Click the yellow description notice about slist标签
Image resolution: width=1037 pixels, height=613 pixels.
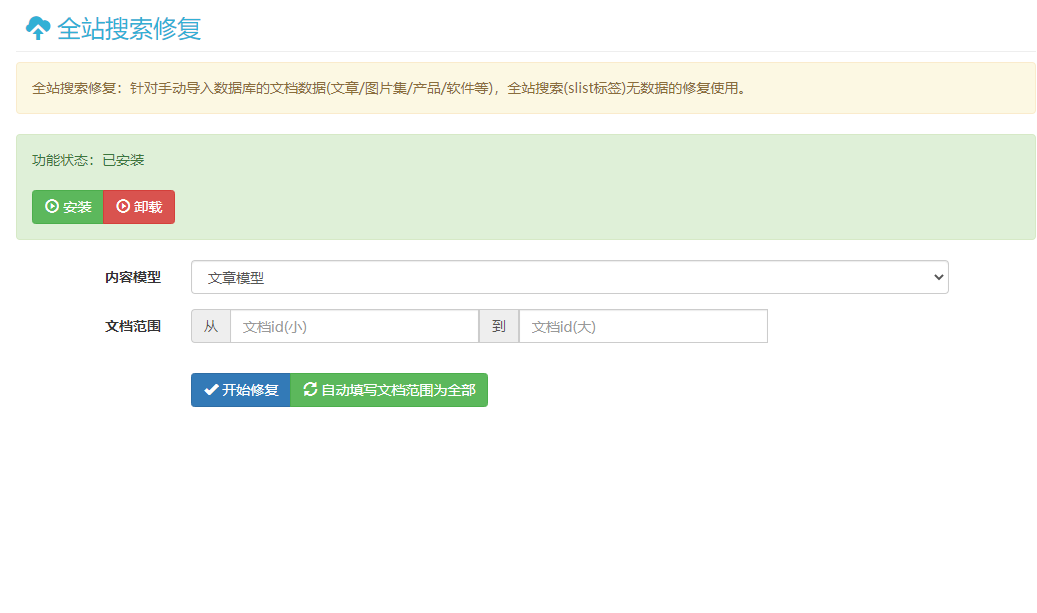[390, 88]
